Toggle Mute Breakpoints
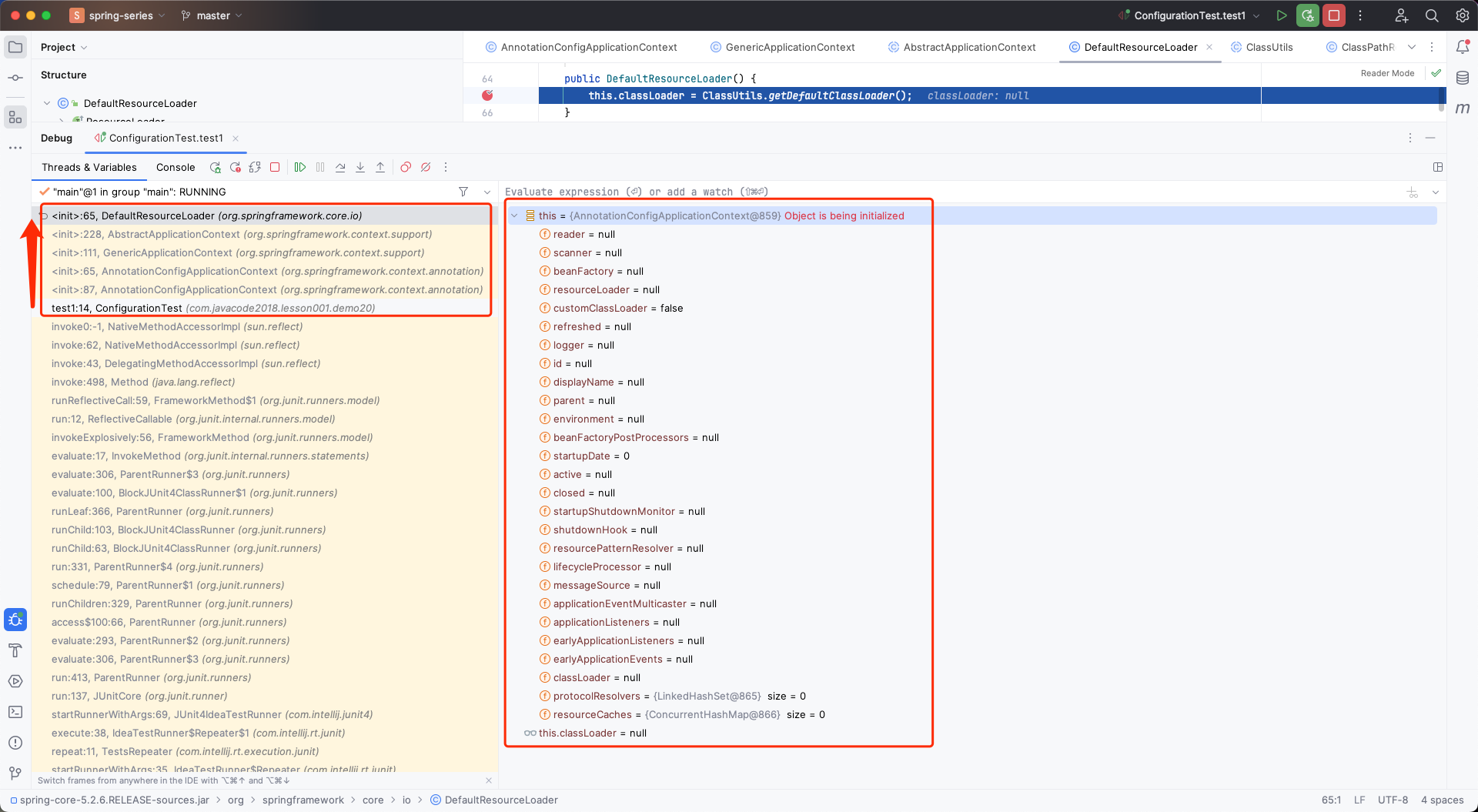Image resolution: width=1478 pixels, height=812 pixels. pyautogui.click(x=426, y=167)
